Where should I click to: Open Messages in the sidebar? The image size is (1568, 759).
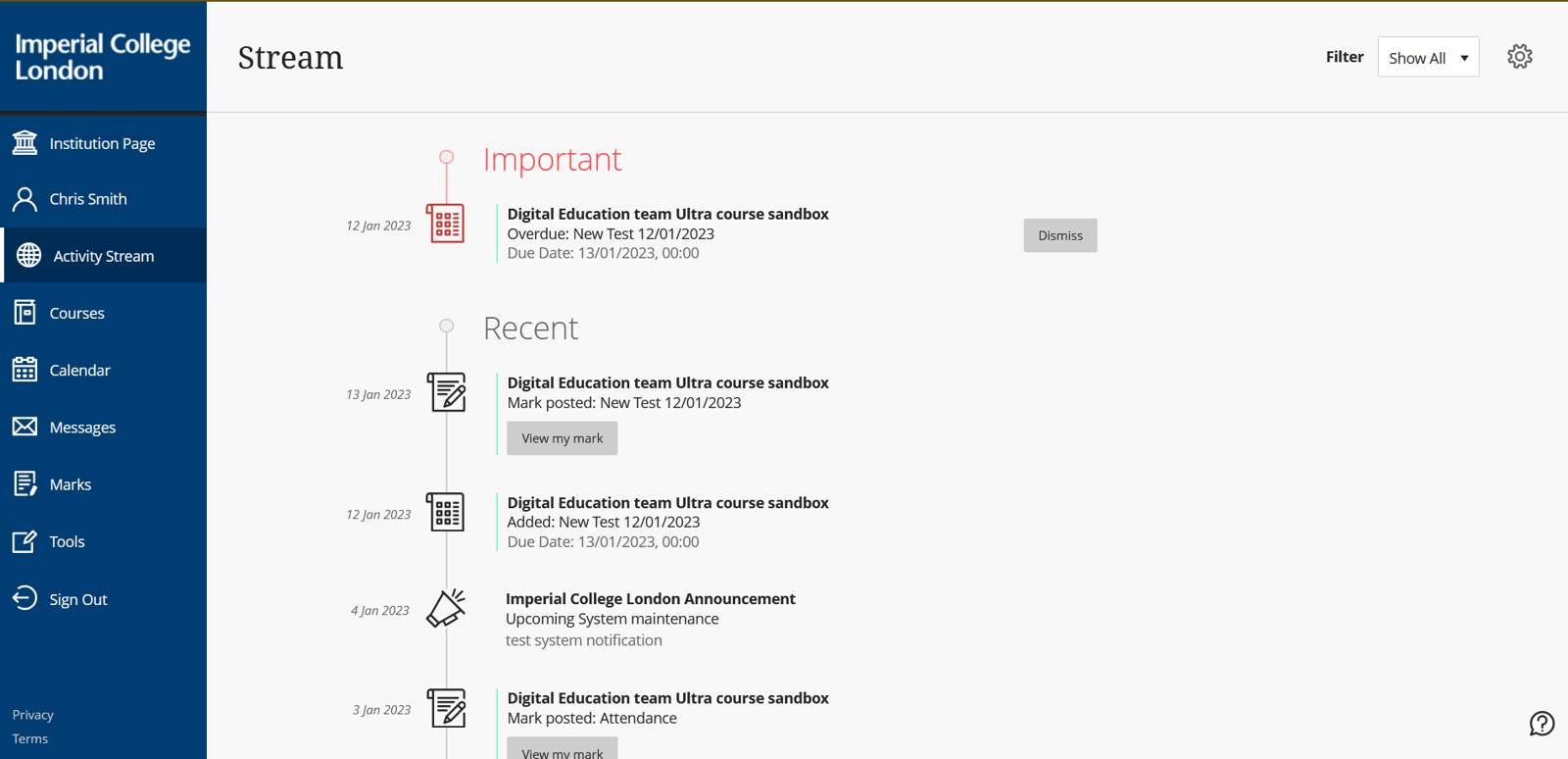tap(82, 428)
